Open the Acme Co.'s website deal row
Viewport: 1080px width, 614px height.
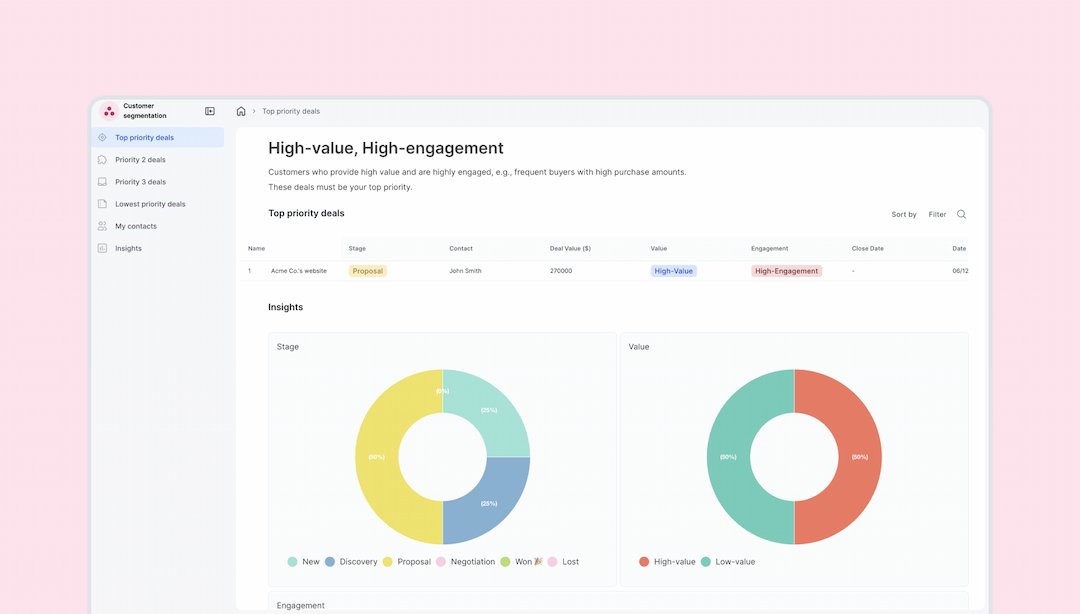[298, 271]
